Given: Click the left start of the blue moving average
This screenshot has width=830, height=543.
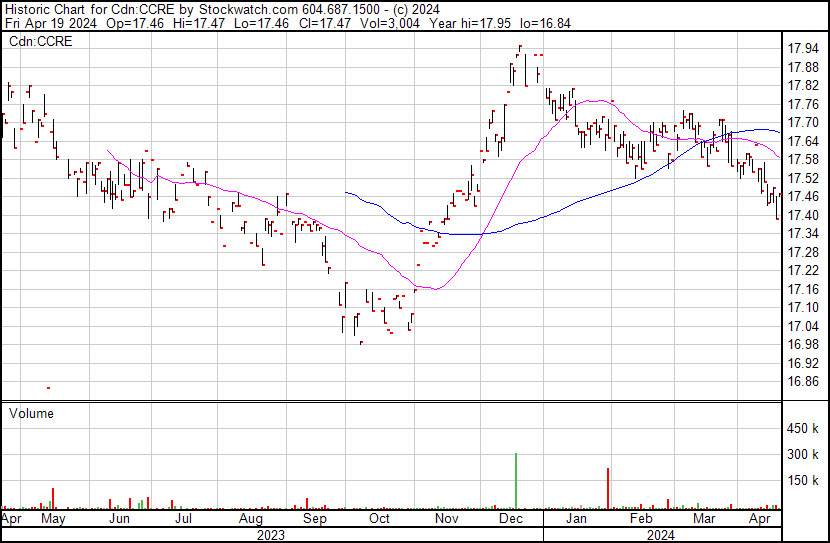Looking at the screenshot, I should [346, 192].
